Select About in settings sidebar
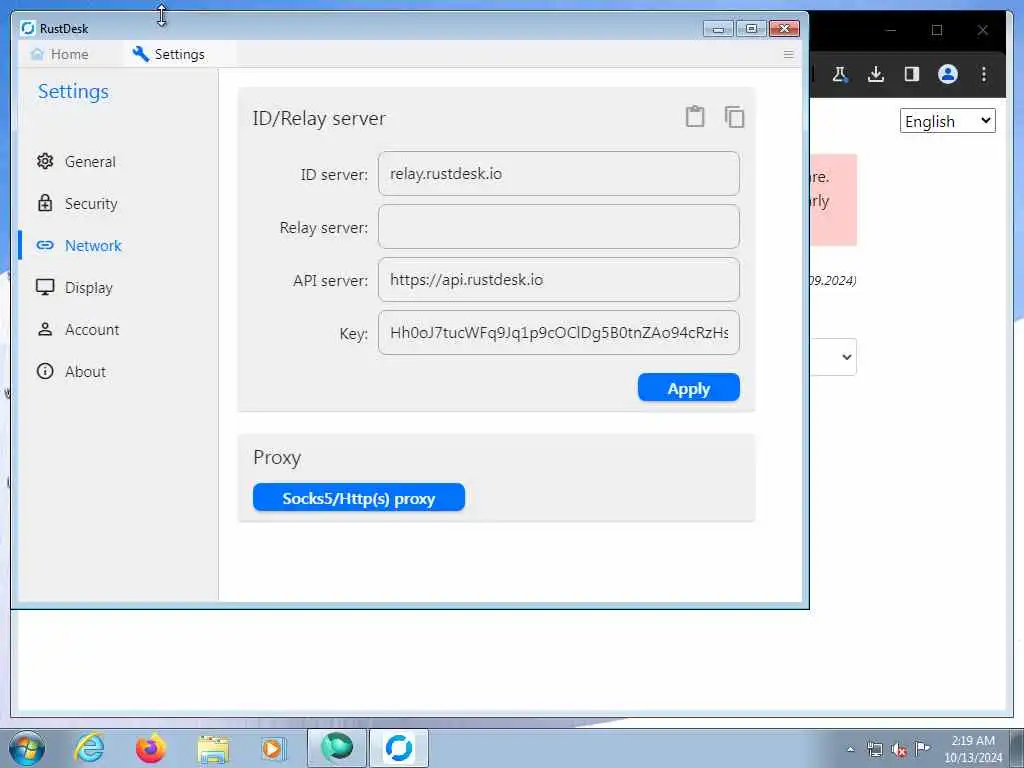Viewport: 1024px width, 768px height. click(x=85, y=372)
